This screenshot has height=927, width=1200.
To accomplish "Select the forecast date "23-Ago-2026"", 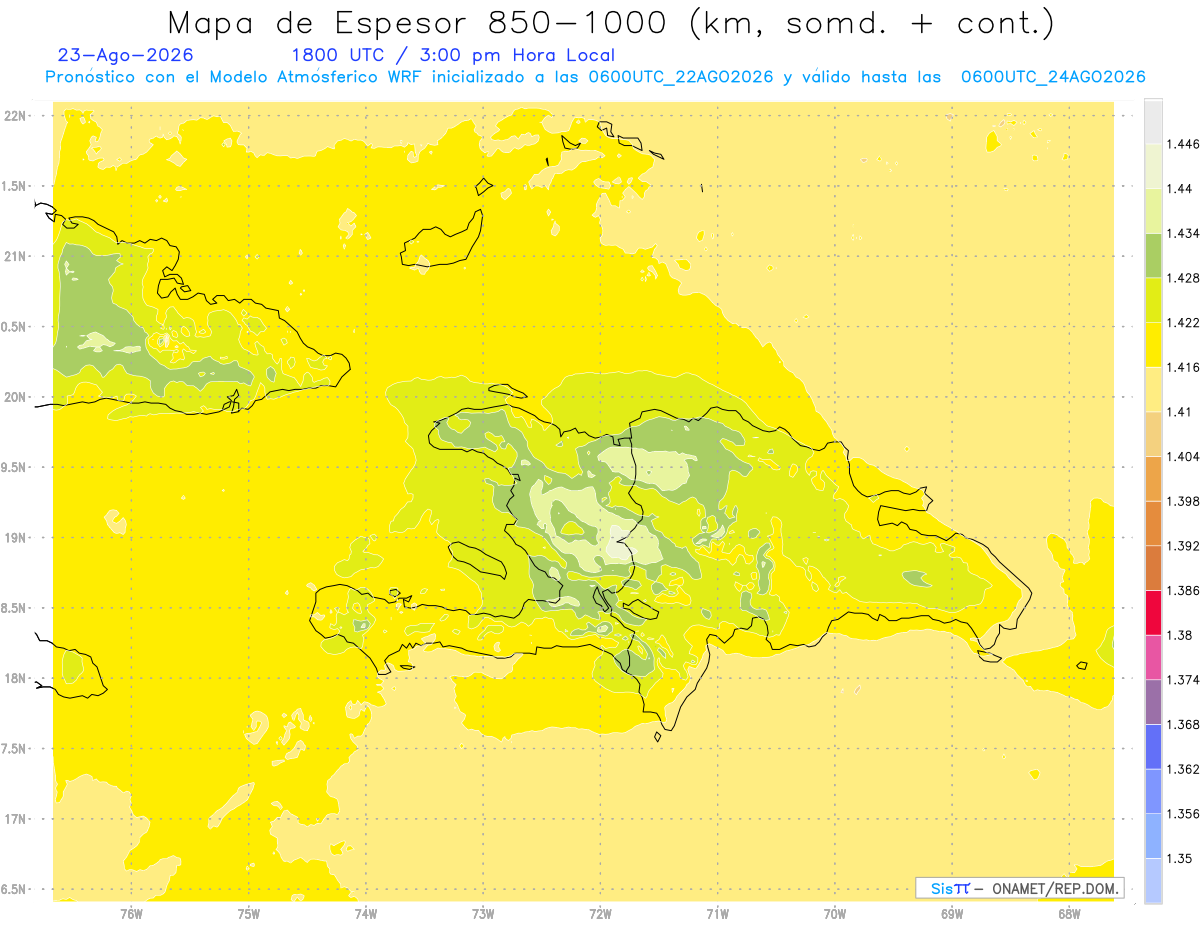I will (126, 56).
